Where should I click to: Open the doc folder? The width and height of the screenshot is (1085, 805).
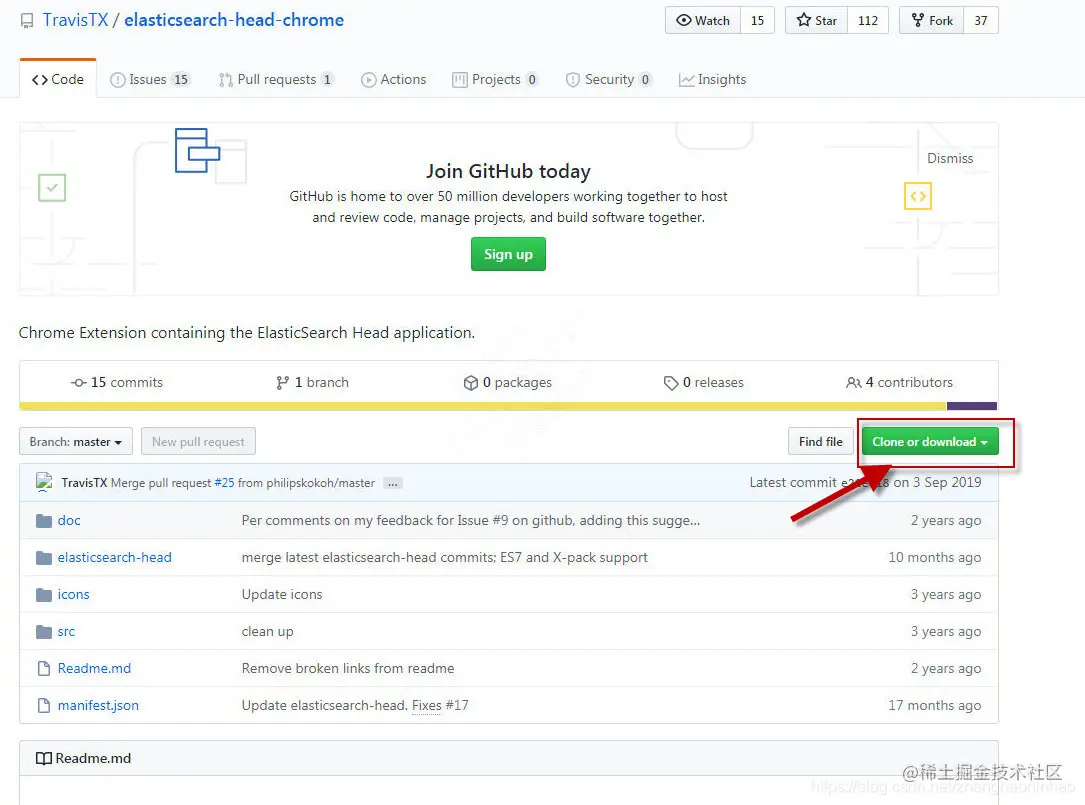(69, 521)
